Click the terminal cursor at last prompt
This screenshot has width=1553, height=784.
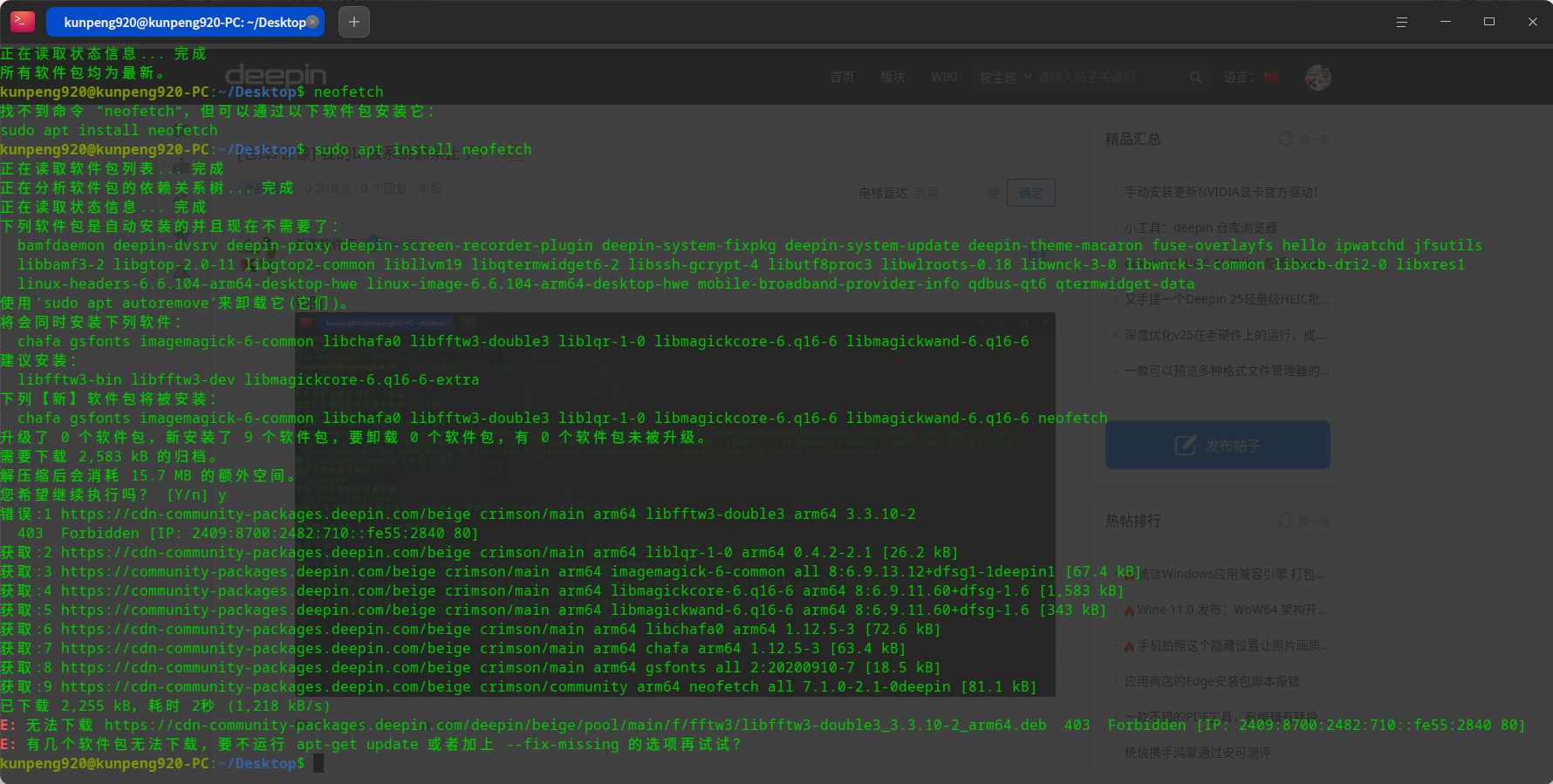pos(318,763)
